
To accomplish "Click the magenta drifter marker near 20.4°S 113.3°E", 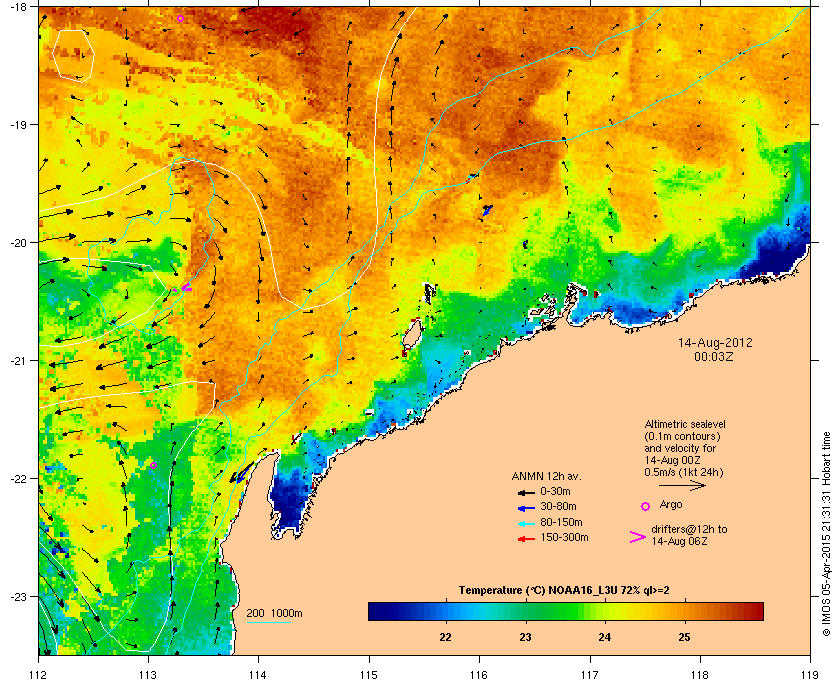I will (x=185, y=288).
